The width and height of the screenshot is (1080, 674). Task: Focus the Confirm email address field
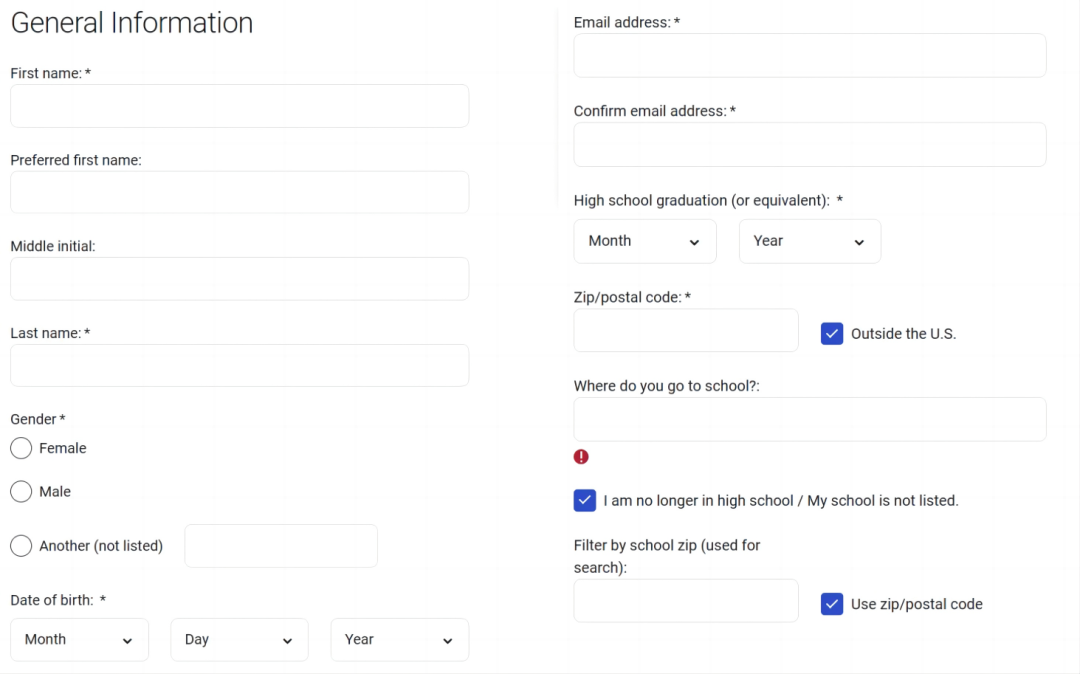[809, 144]
